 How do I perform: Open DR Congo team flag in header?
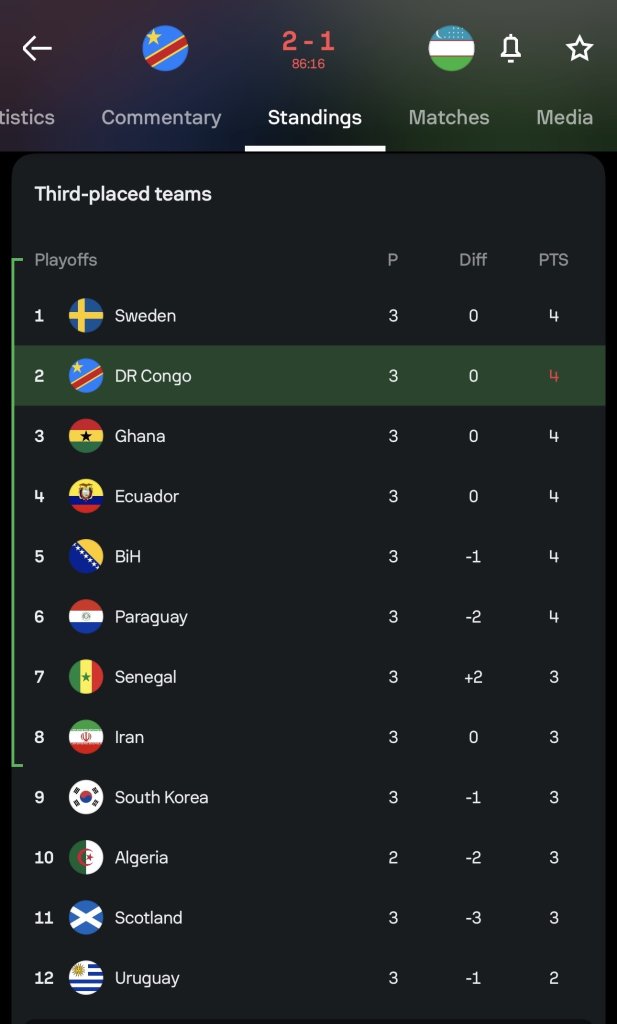point(165,48)
